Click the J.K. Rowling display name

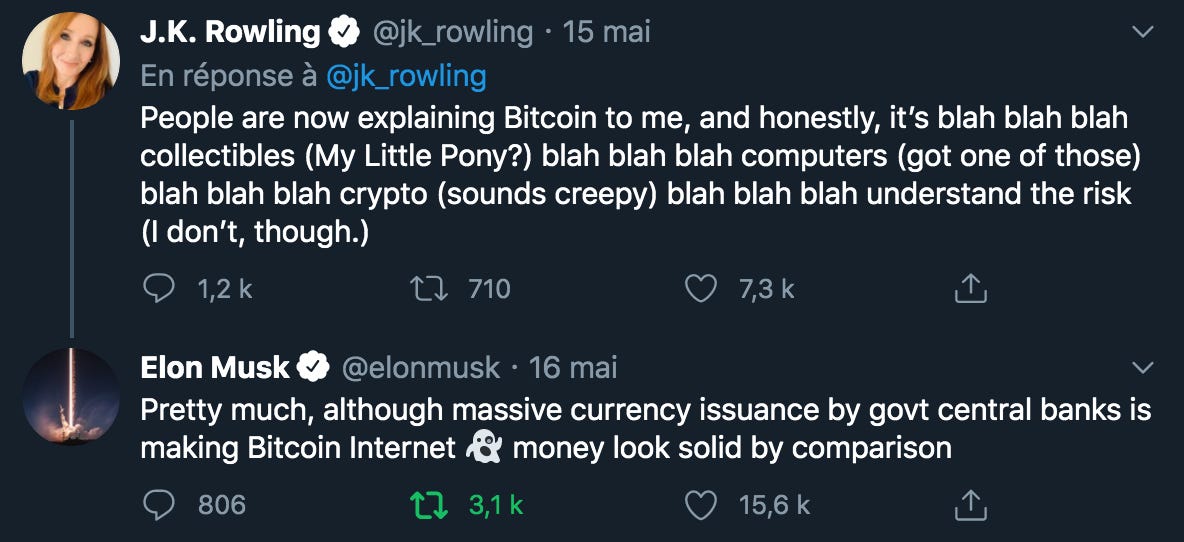tap(230, 32)
